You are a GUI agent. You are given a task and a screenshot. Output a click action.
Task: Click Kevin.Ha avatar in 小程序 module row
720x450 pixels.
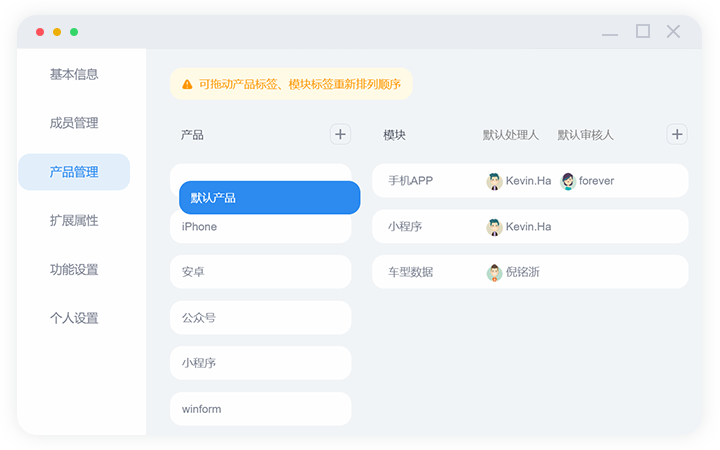click(x=494, y=227)
